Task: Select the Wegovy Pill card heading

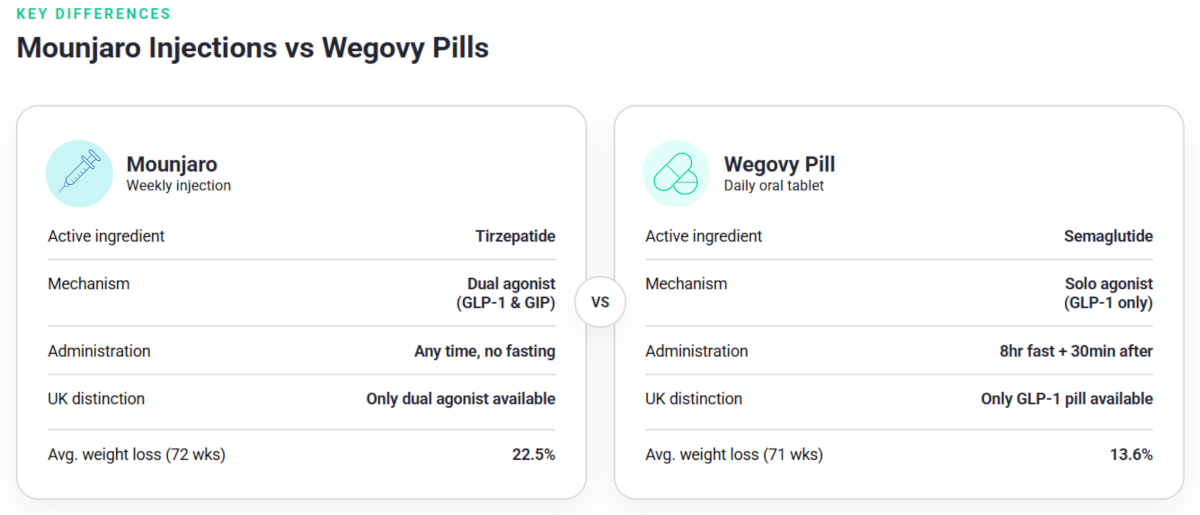Action: tap(779, 164)
